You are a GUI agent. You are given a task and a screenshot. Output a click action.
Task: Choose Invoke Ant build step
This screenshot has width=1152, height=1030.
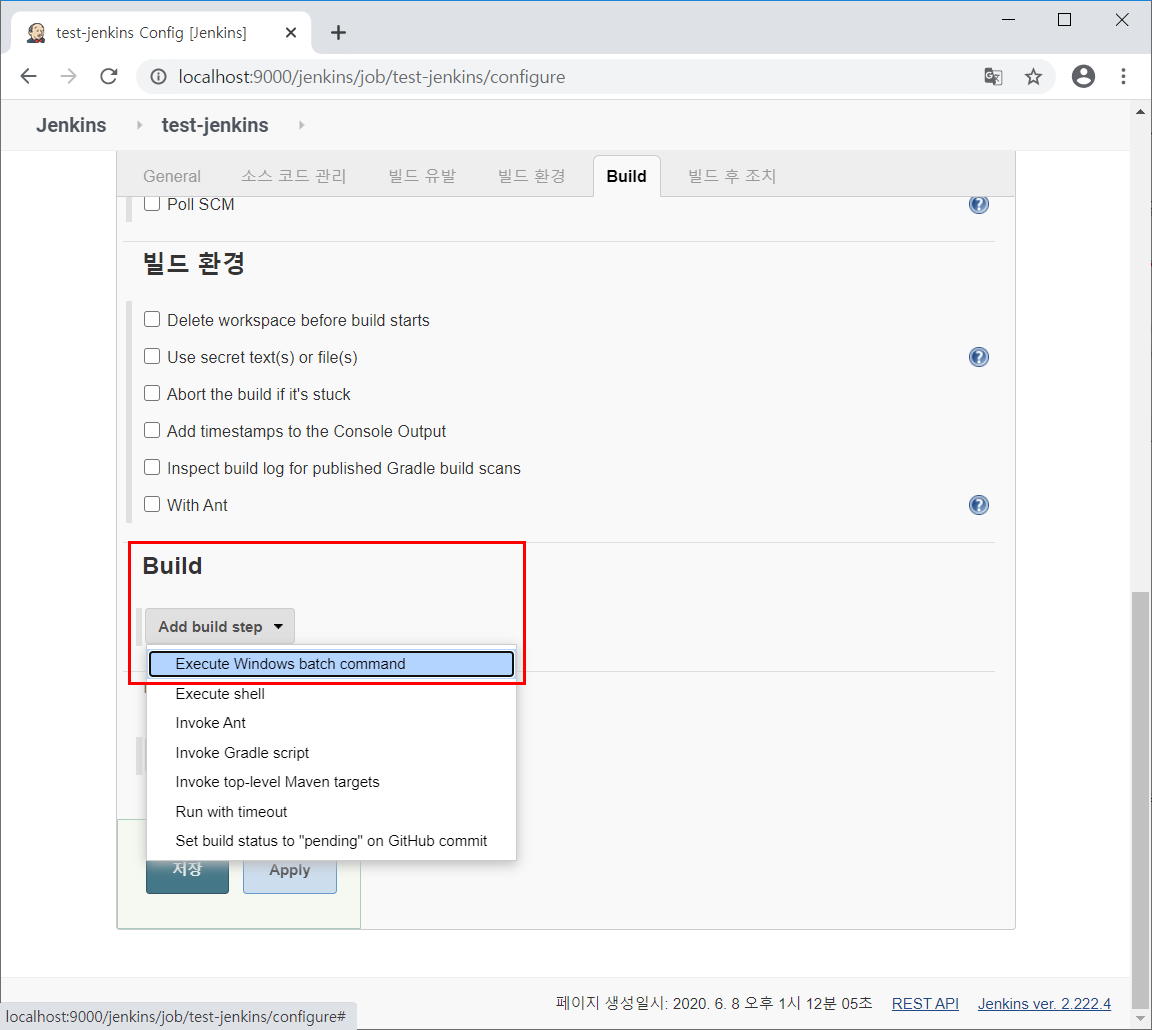331,723
